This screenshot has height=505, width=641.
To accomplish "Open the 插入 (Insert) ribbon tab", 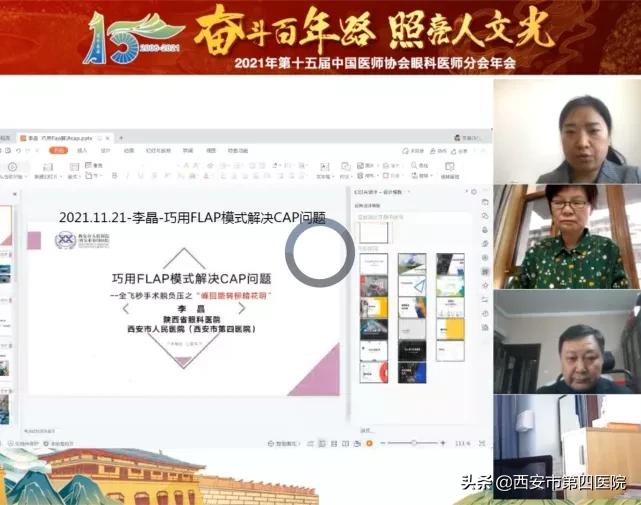I will pyautogui.click(x=82, y=150).
